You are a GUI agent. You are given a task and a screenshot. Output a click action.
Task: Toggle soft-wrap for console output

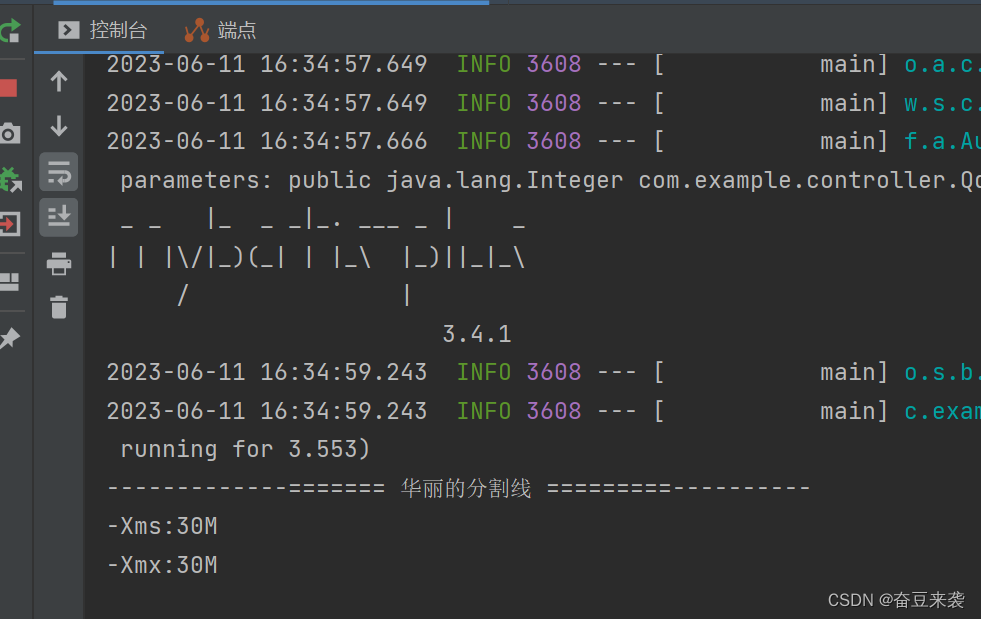[x=59, y=172]
